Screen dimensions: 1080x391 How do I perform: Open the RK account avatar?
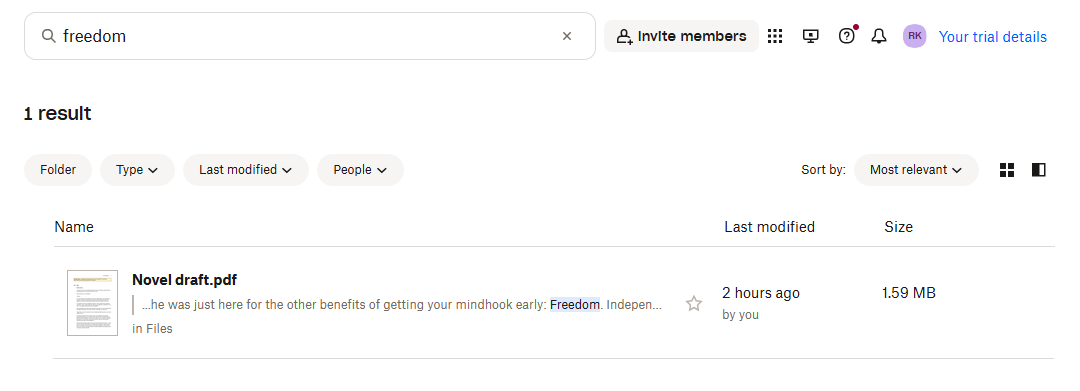click(915, 36)
